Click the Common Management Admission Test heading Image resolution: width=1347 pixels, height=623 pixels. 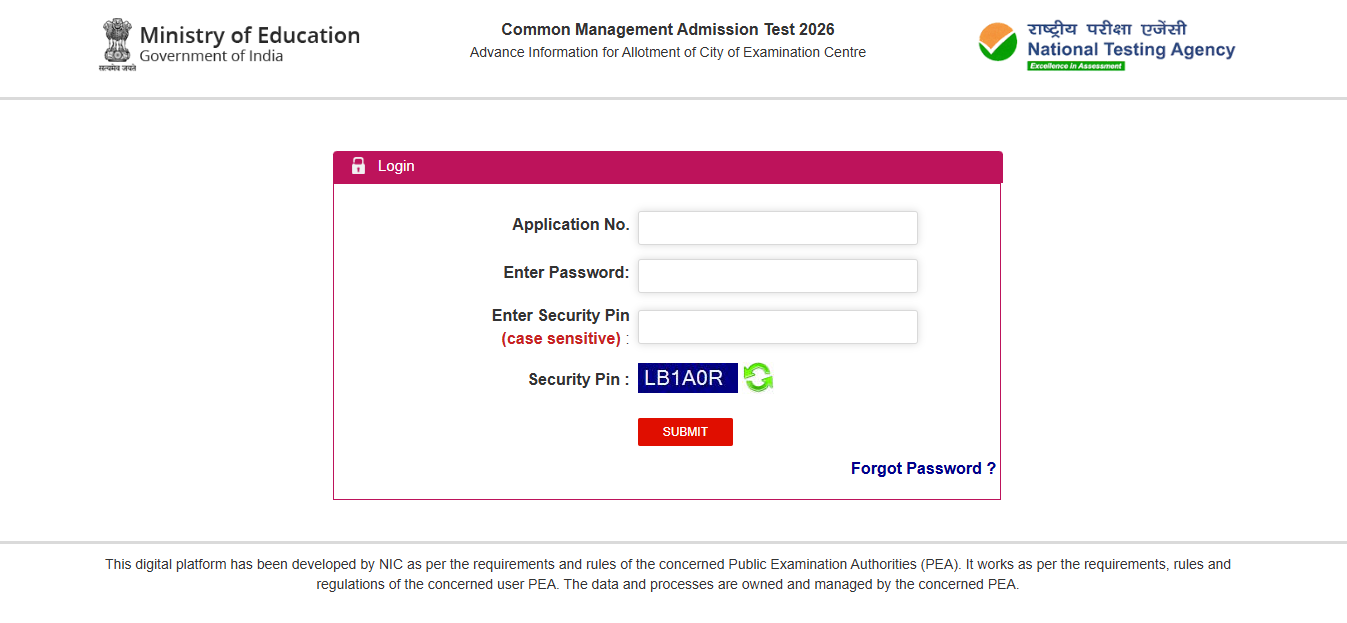point(667,29)
